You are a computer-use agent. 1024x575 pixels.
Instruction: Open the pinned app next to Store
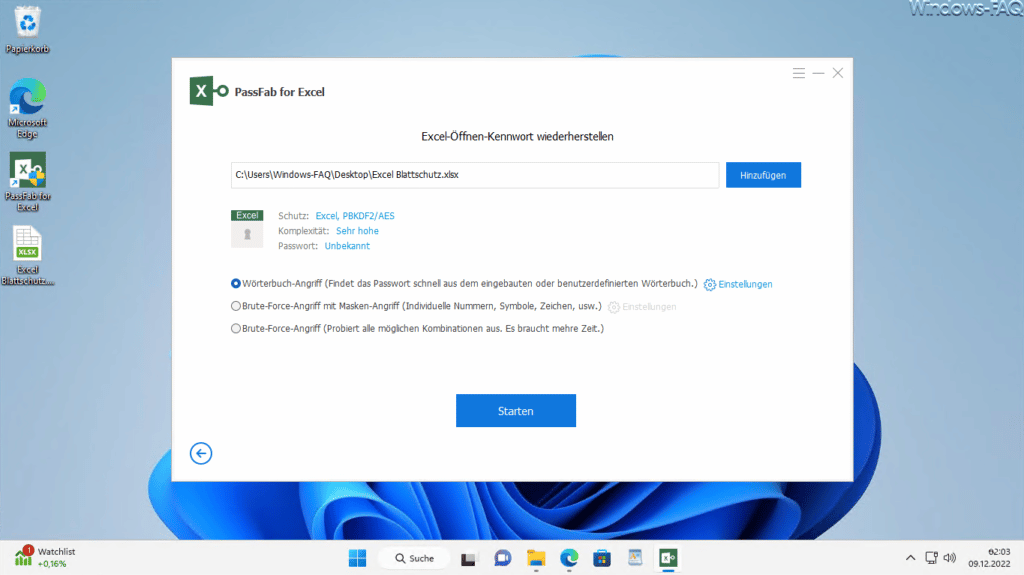pos(635,558)
